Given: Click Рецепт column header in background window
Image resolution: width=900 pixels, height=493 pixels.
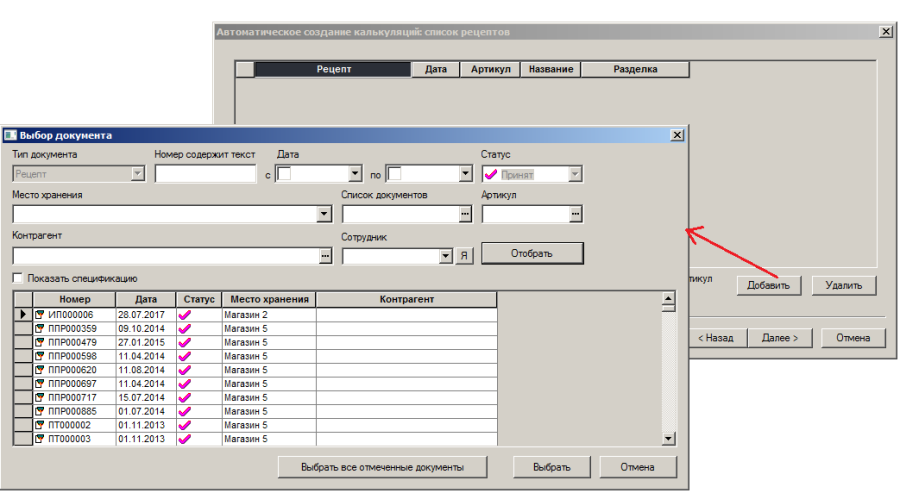Looking at the screenshot, I should (x=333, y=69).
